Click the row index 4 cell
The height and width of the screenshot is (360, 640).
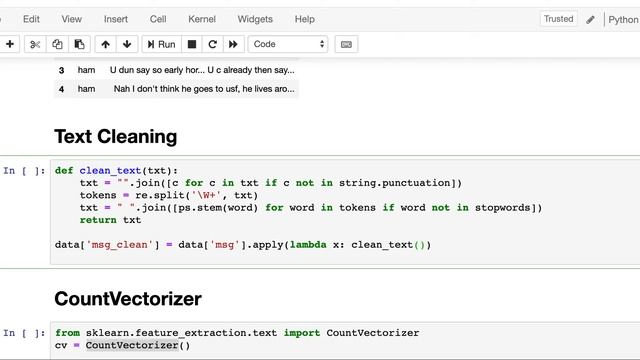(61, 89)
